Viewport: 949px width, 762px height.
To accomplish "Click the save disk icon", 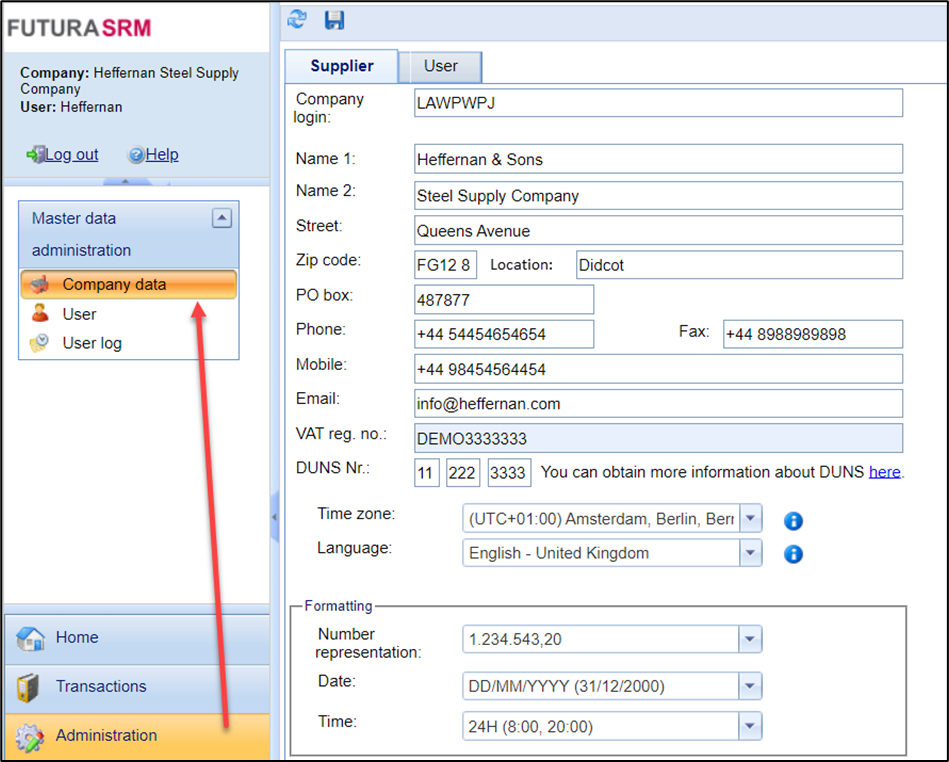I will [334, 19].
